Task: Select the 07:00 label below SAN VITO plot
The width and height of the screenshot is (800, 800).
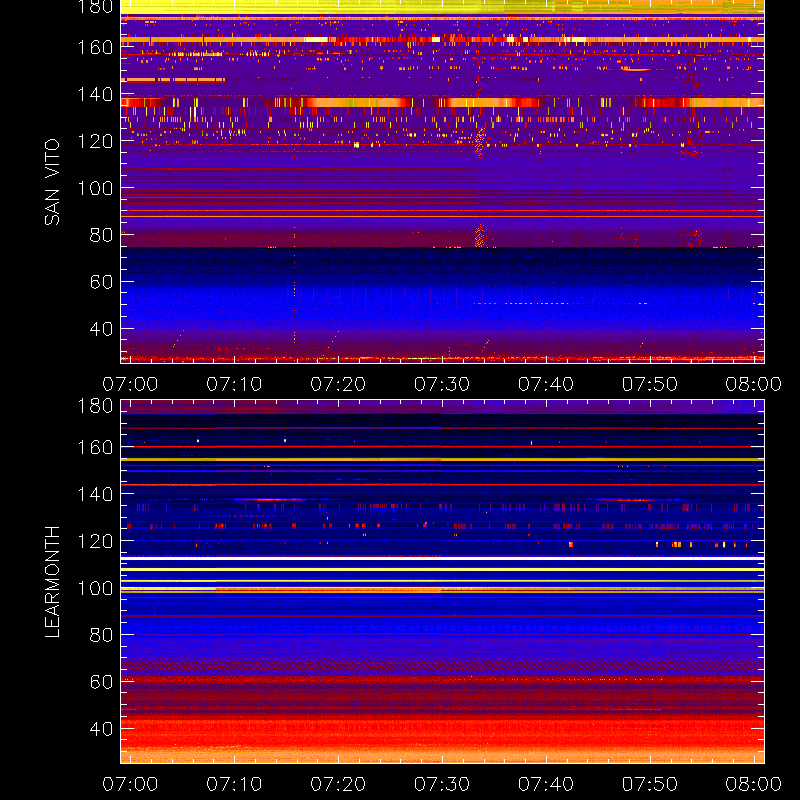Action: click(x=130, y=384)
